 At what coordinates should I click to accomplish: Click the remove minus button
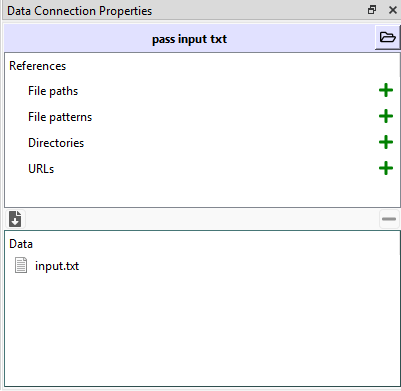(x=389, y=219)
